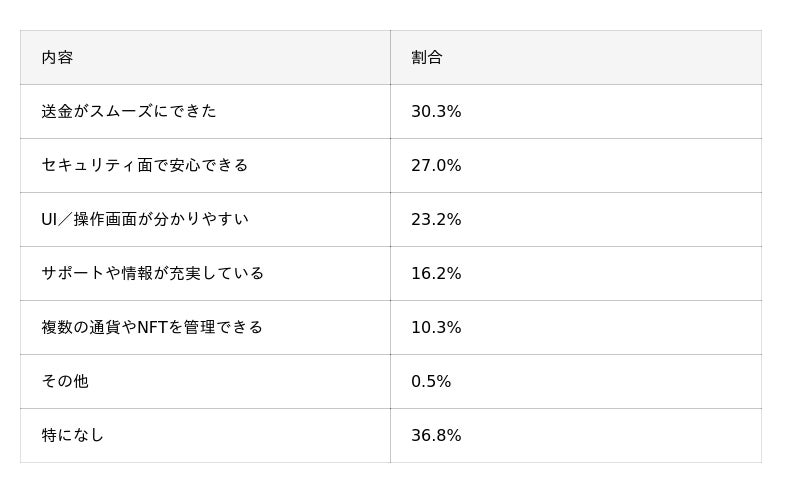Select the セキュリティ面で安心できる row label

click(x=145, y=166)
